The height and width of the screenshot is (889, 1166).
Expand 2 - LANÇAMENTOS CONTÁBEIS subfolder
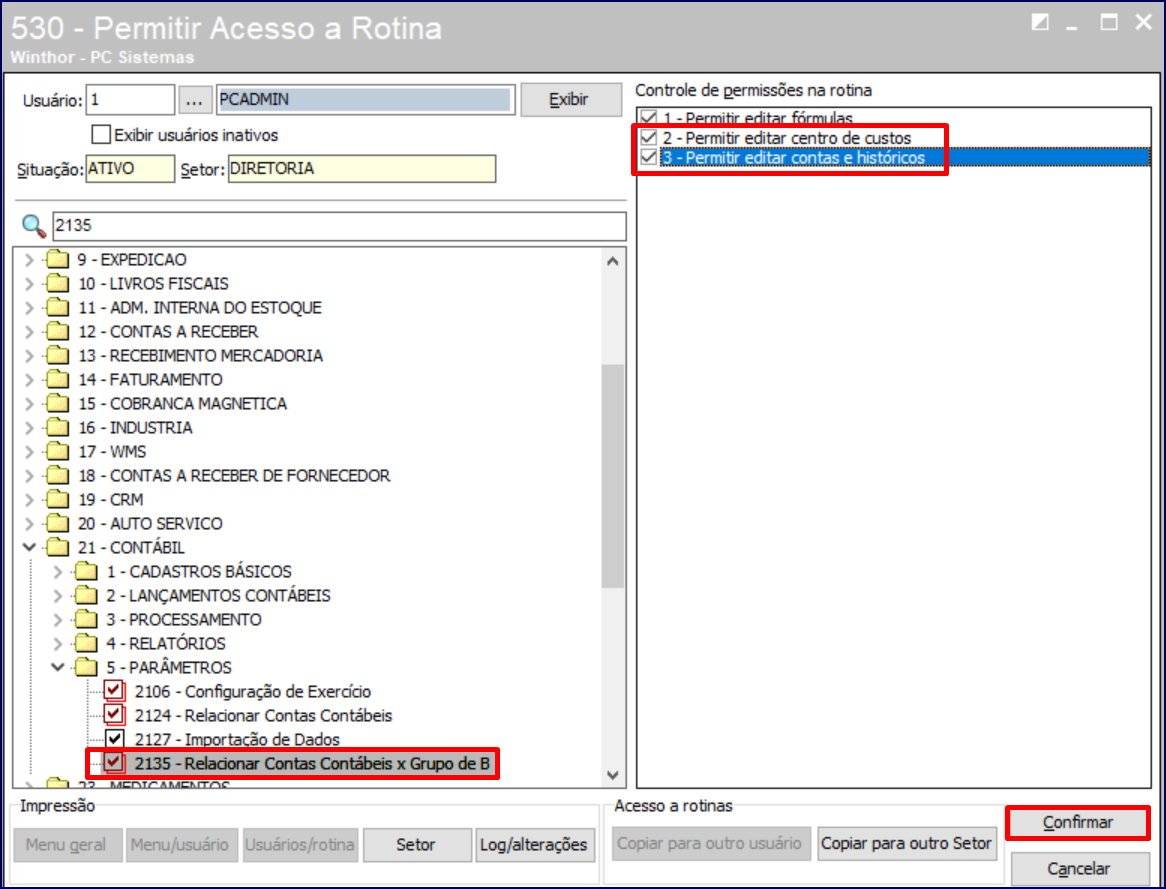tap(58, 595)
